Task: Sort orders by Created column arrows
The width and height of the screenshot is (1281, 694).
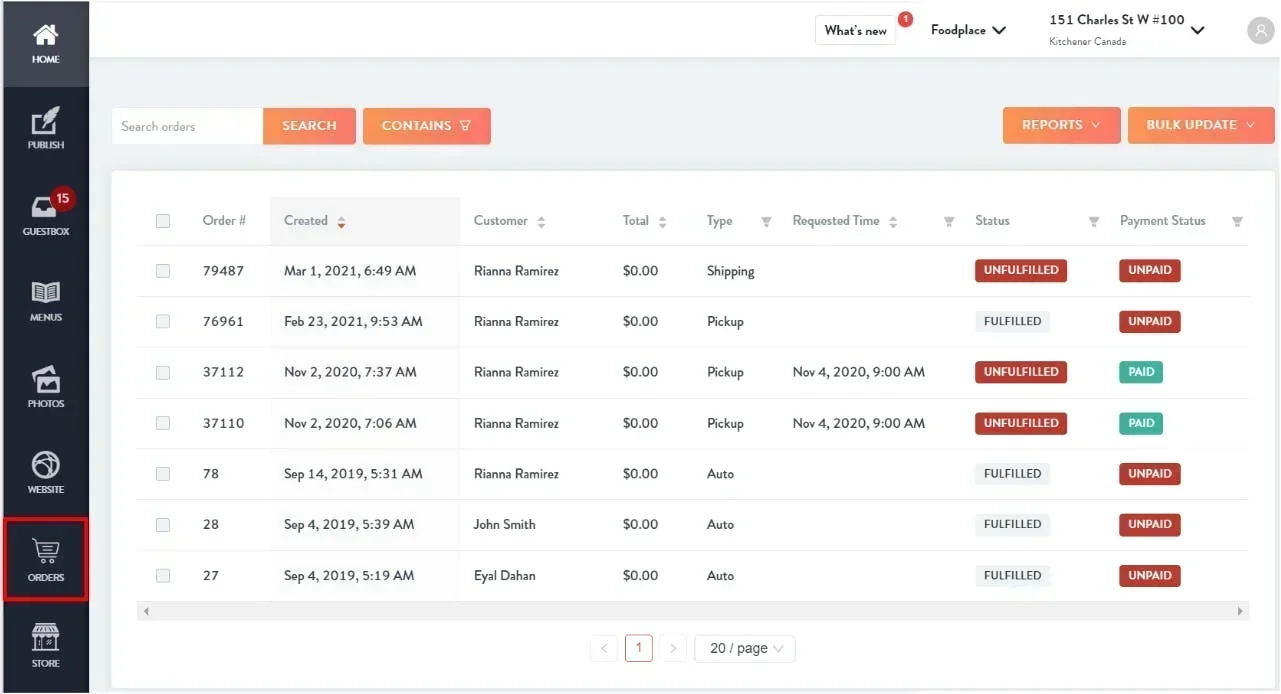Action: 341,222
